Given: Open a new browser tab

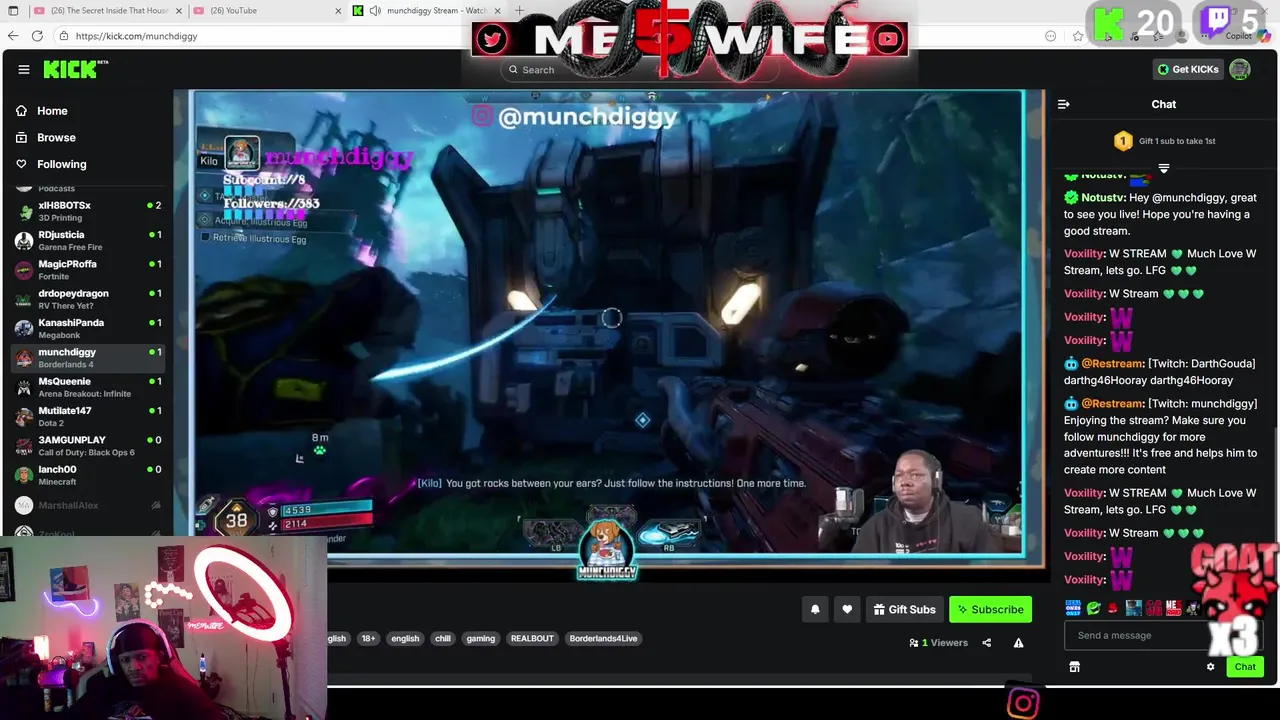Looking at the screenshot, I should click(x=519, y=10).
